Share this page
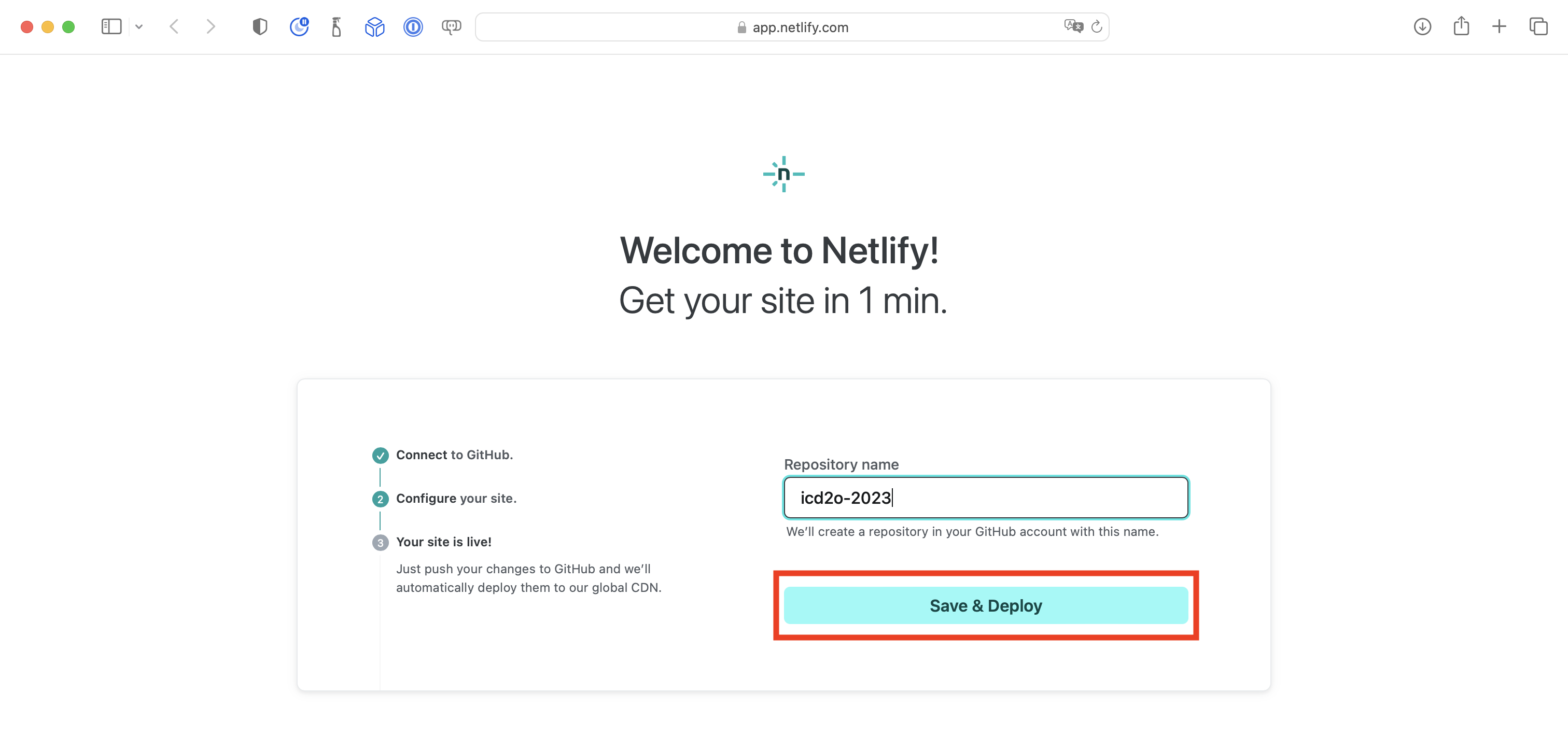 1462,27
